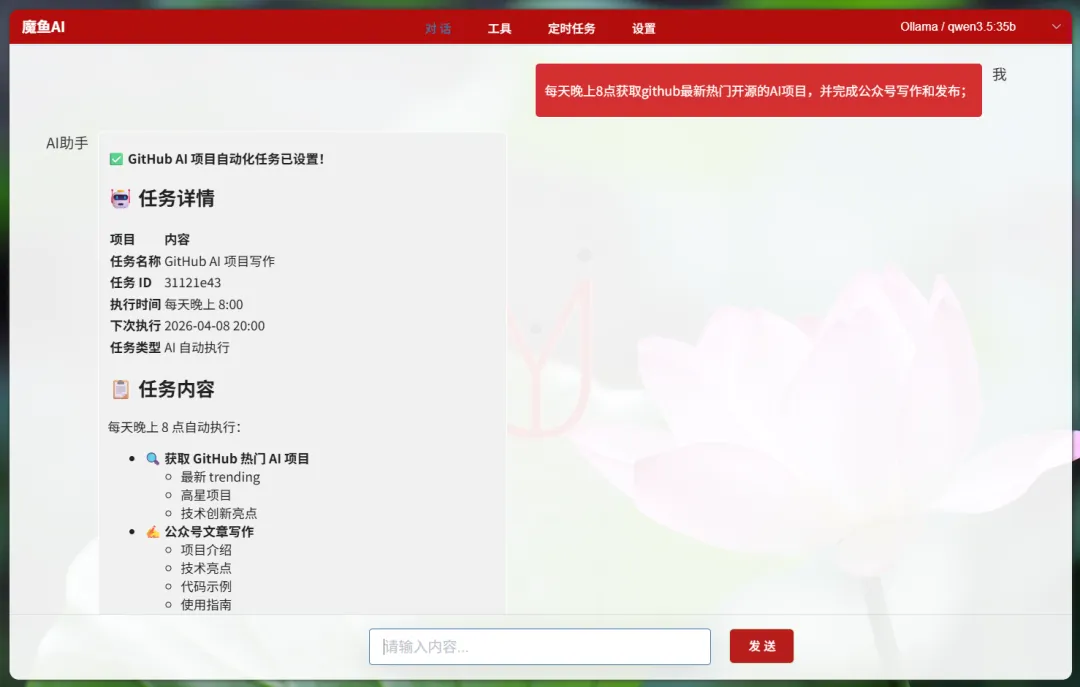Open the 对话 tab

point(438,28)
